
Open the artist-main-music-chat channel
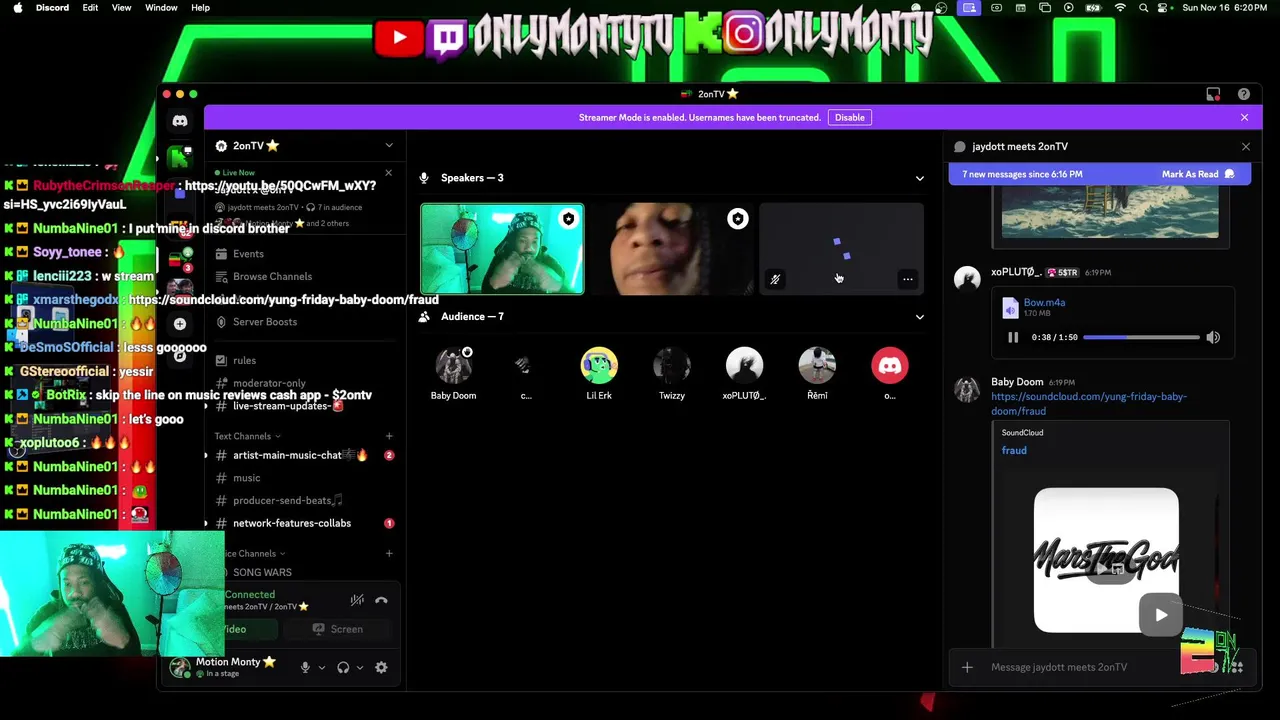click(x=300, y=455)
